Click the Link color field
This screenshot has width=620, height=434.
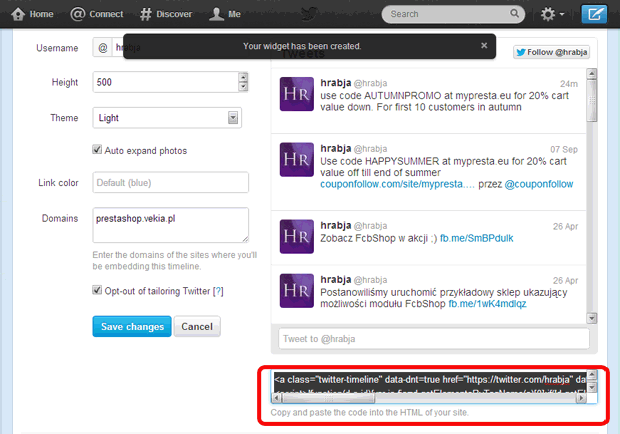[x=170, y=182]
